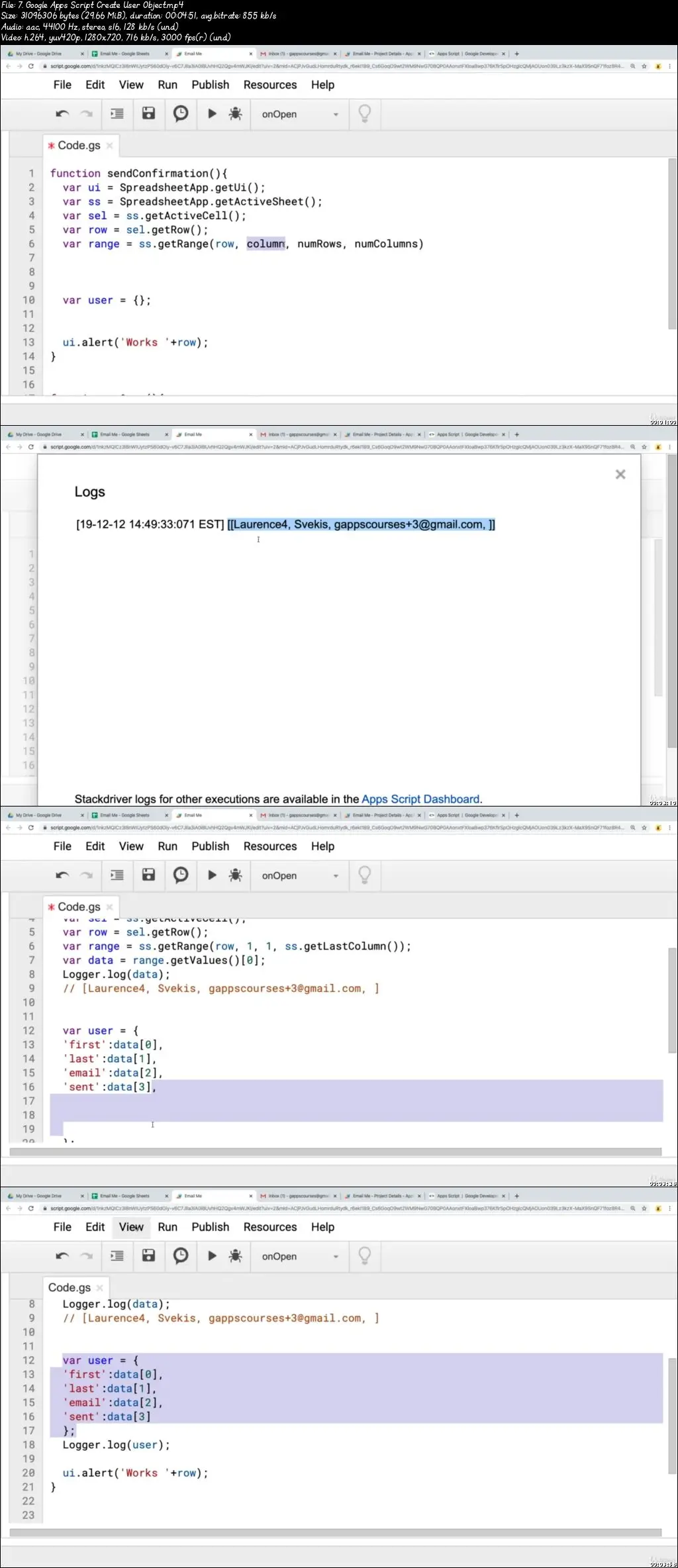Click the browser reload icon beside the Logs window URL

point(30,447)
